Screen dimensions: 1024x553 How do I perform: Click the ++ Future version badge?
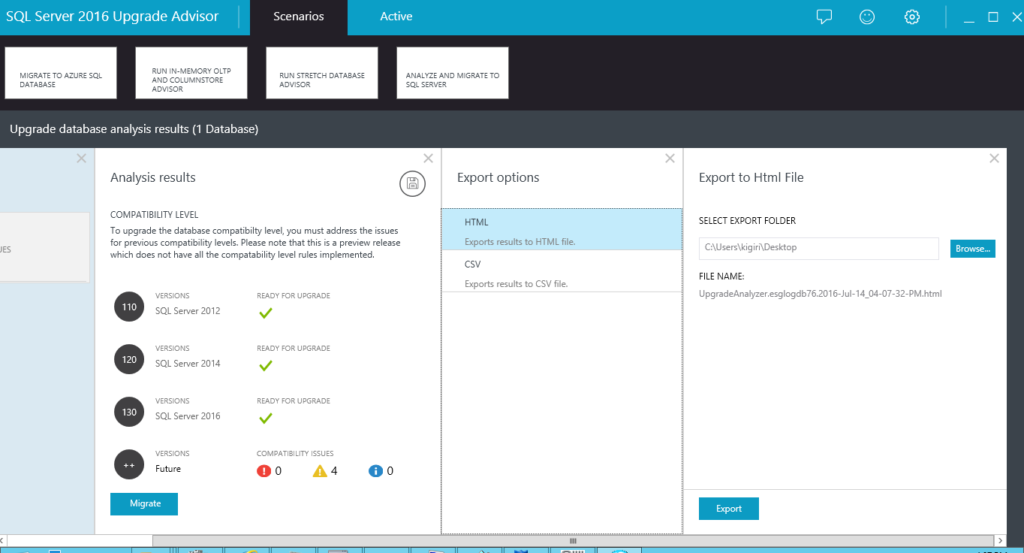(x=129, y=465)
